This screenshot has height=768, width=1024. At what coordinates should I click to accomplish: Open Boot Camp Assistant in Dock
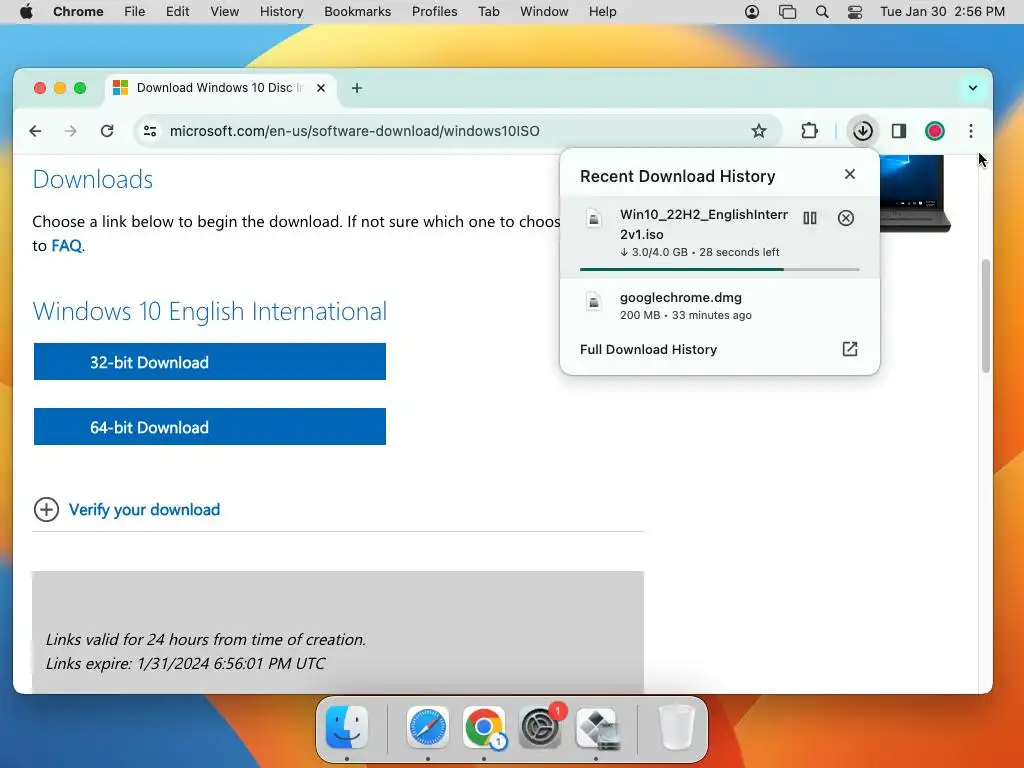click(597, 727)
